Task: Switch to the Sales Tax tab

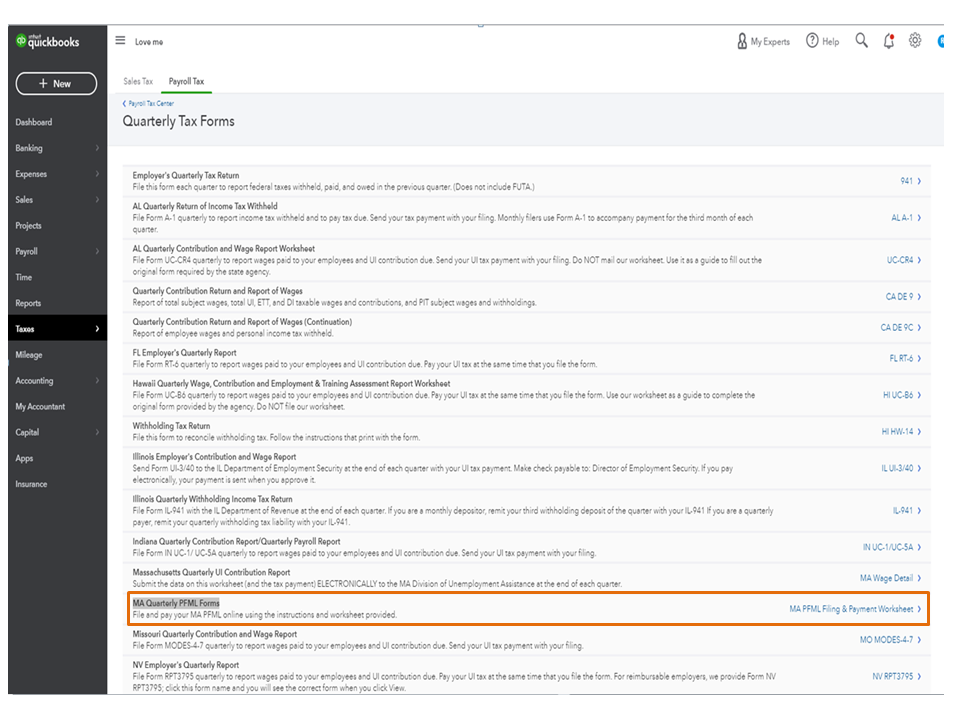Action: click(138, 82)
